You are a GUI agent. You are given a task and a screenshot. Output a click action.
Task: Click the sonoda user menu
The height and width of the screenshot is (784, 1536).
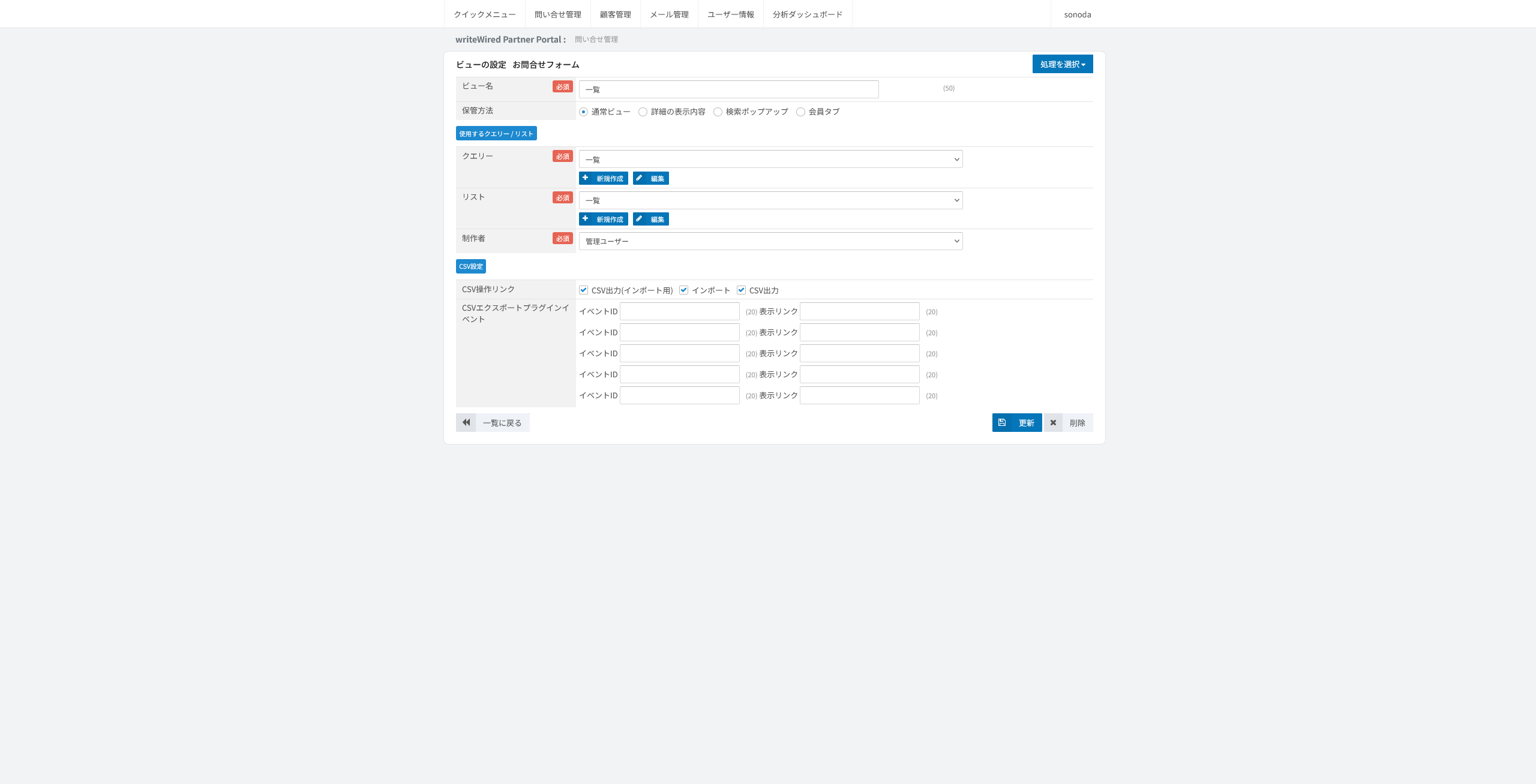click(x=1078, y=14)
